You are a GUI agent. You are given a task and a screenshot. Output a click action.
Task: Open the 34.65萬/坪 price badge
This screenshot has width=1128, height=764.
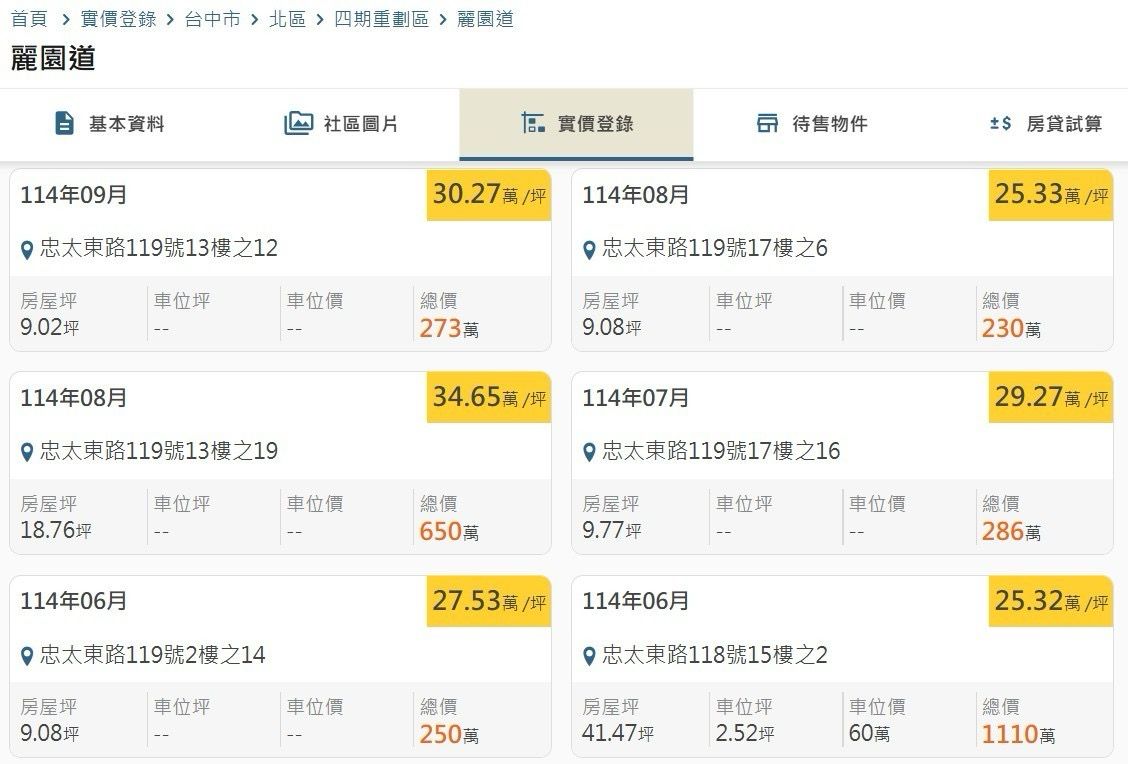[x=489, y=397]
